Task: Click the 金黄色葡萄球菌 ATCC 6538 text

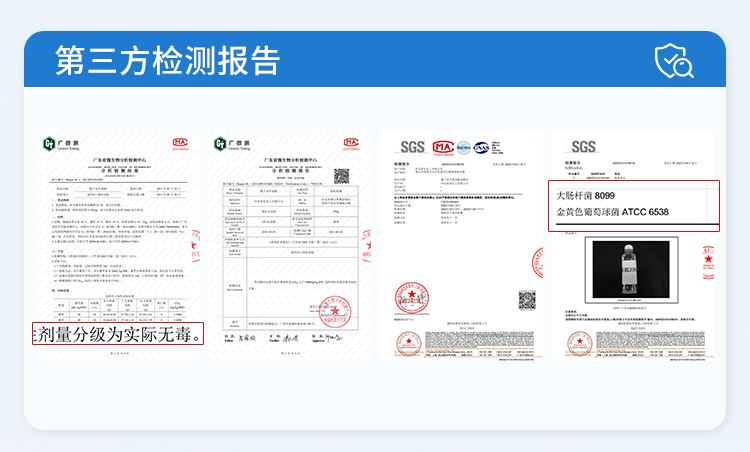Action: (612, 212)
